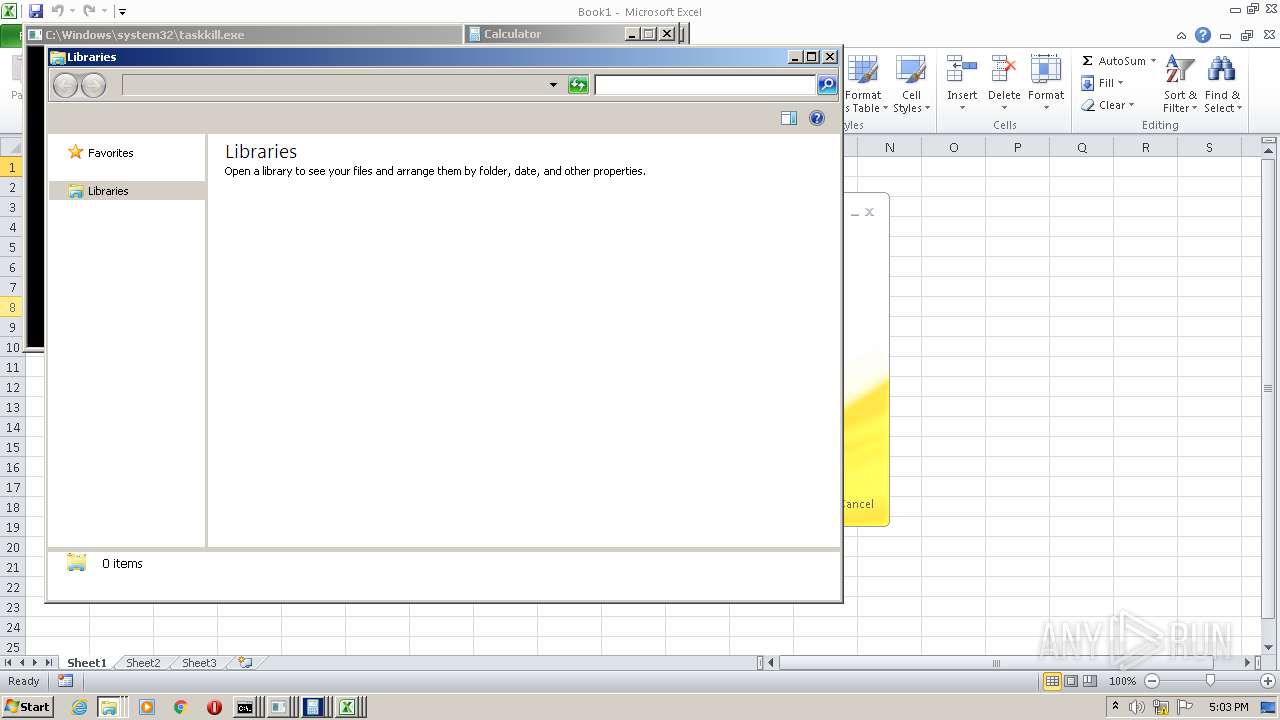The width and height of the screenshot is (1280, 720).
Task: Select column S header
Action: click(1209, 147)
